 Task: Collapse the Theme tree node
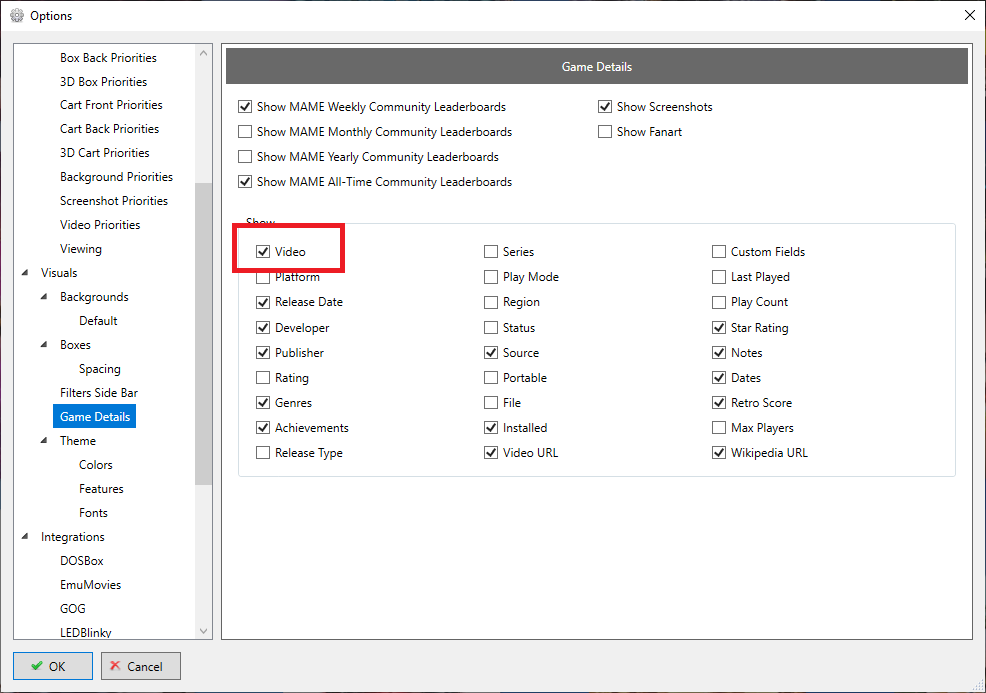click(x=44, y=441)
